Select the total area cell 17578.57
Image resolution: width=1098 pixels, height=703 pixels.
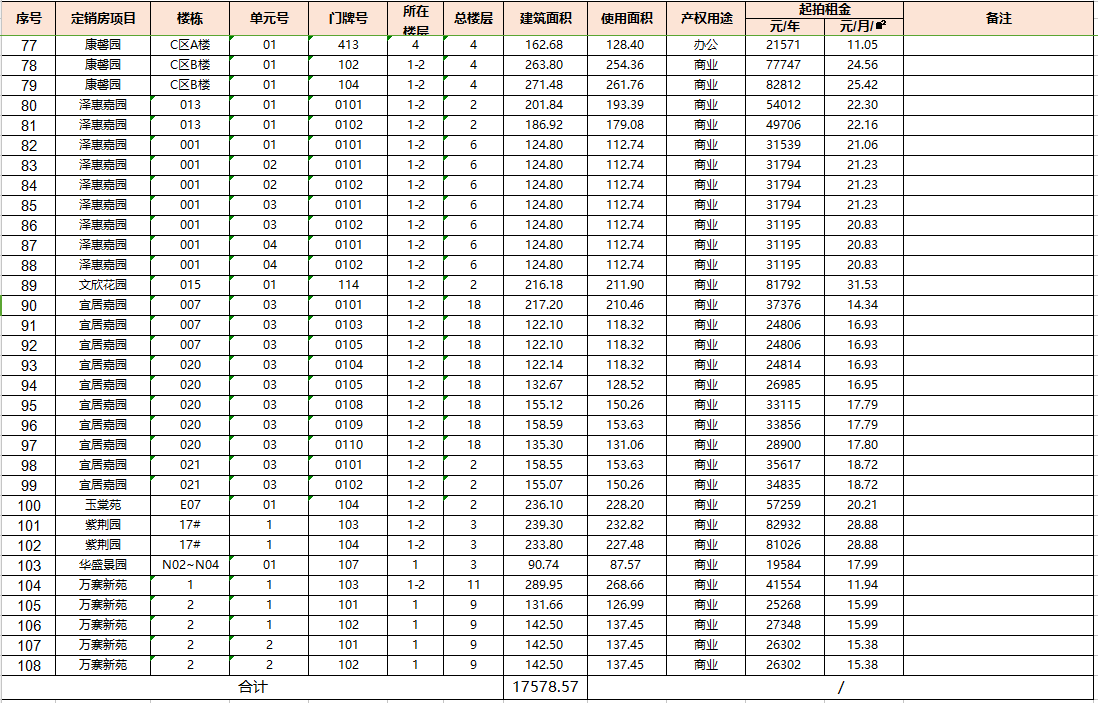point(545,687)
